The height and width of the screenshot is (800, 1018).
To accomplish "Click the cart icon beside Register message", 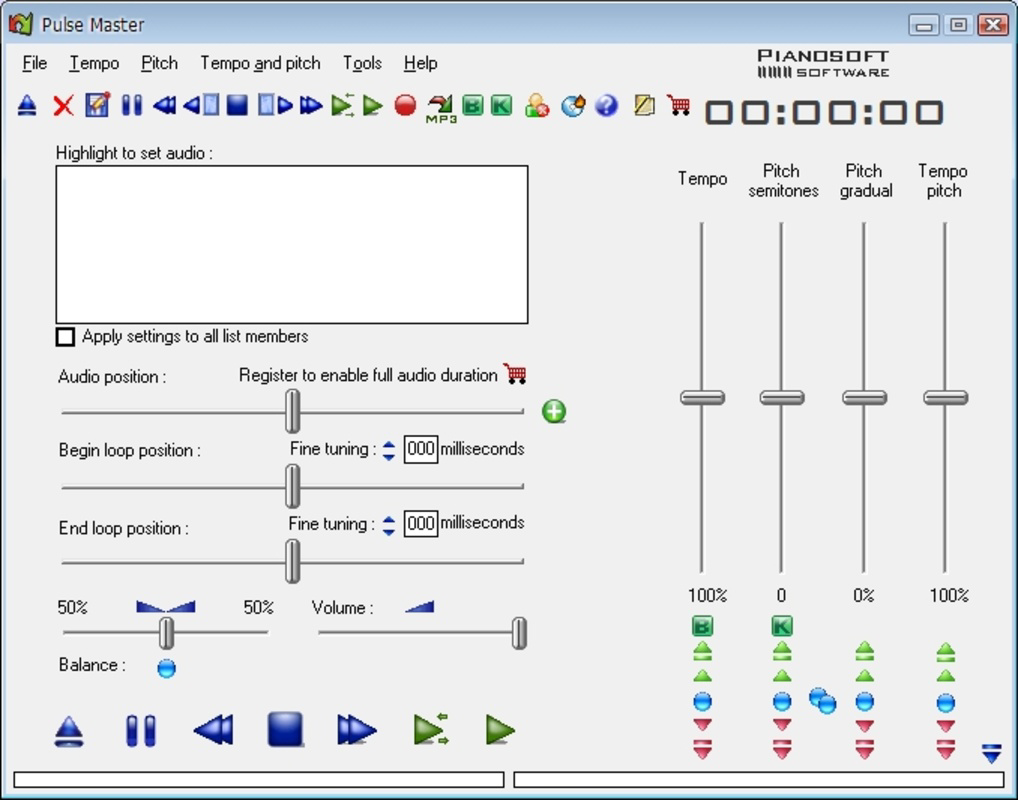I will click(x=515, y=373).
